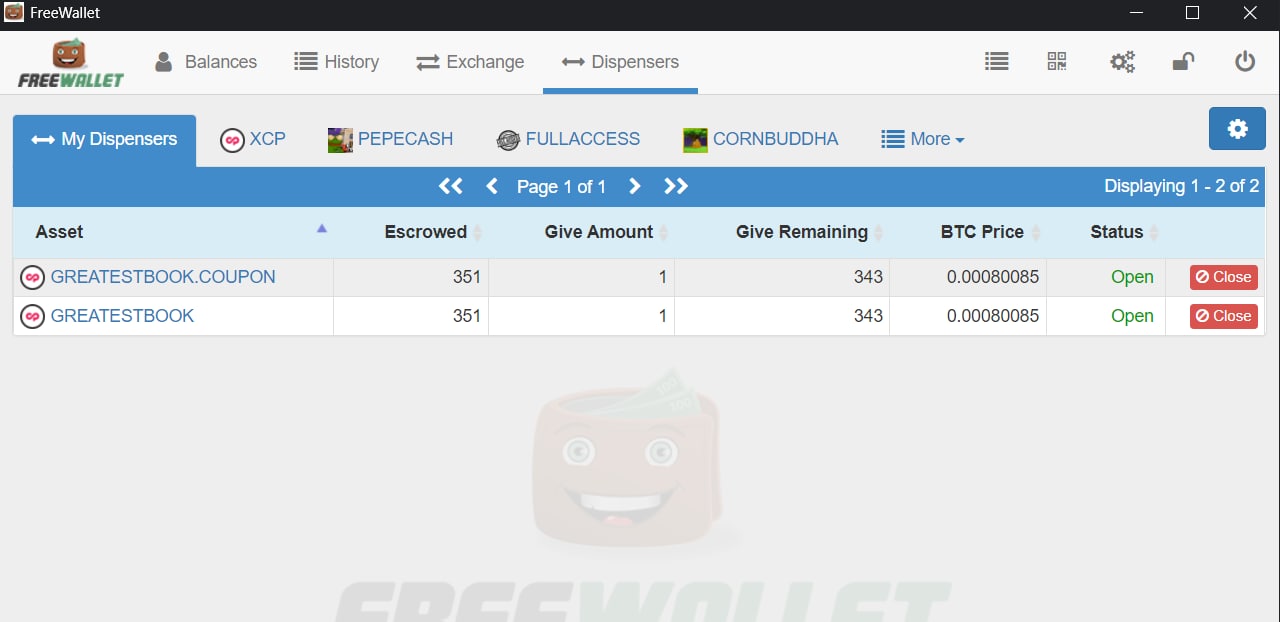The height and width of the screenshot is (622, 1280).
Task: Click the blue gear dispenser options button
Action: pyautogui.click(x=1237, y=129)
